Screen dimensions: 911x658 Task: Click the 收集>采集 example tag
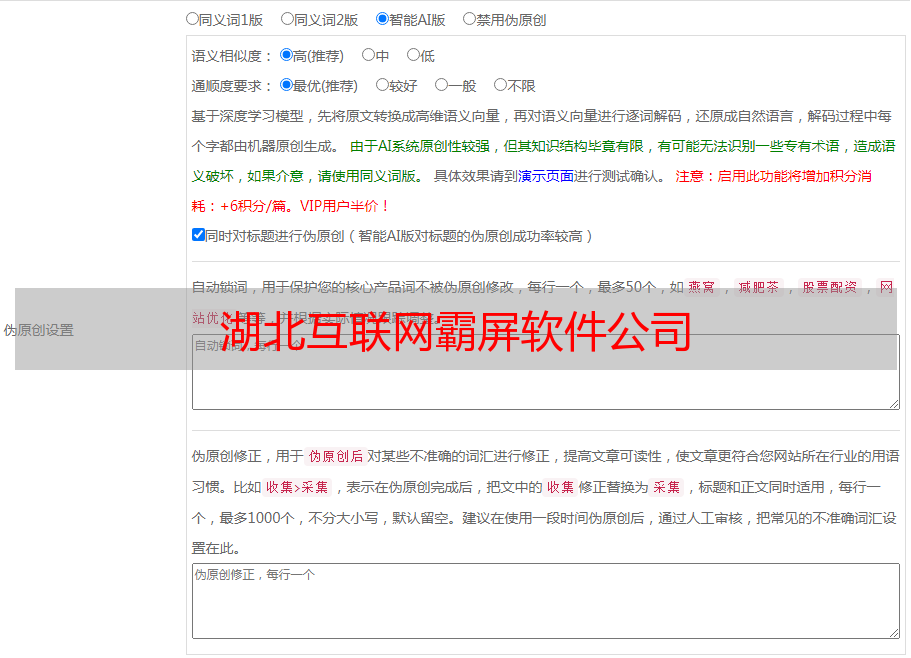point(297,487)
